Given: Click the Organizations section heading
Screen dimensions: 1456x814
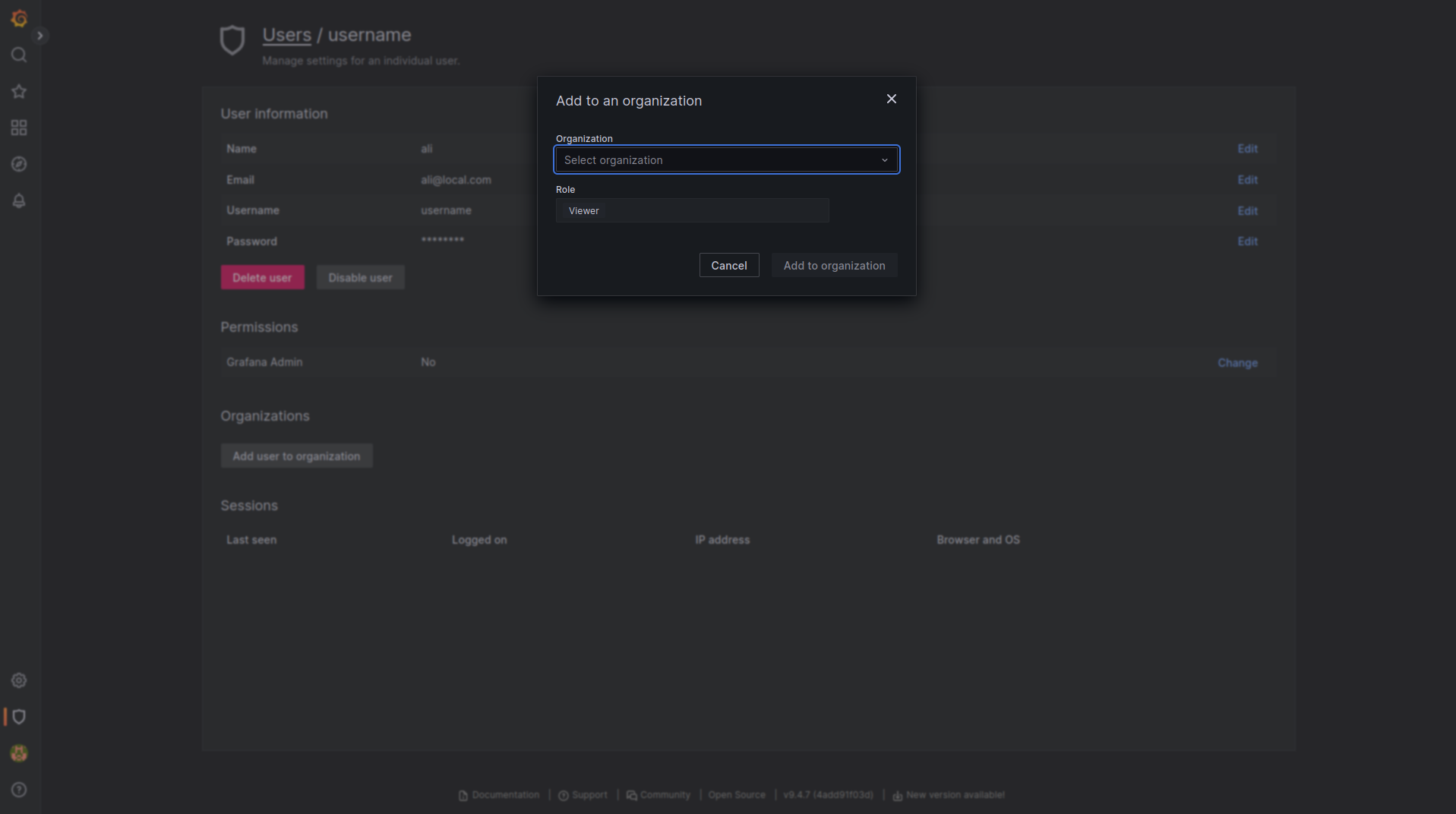Looking at the screenshot, I should coord(265,416).
